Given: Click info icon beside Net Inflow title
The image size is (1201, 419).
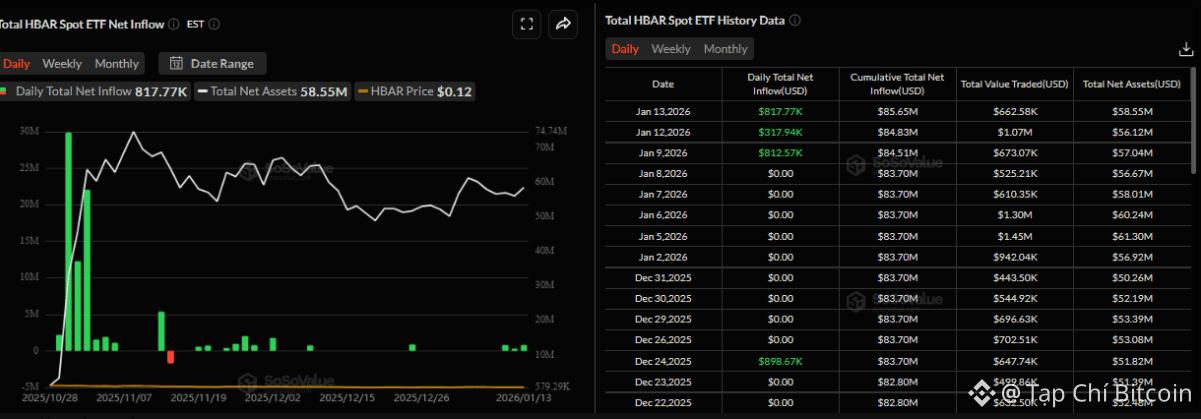Looking at the screenshot, I should (174, 24).
